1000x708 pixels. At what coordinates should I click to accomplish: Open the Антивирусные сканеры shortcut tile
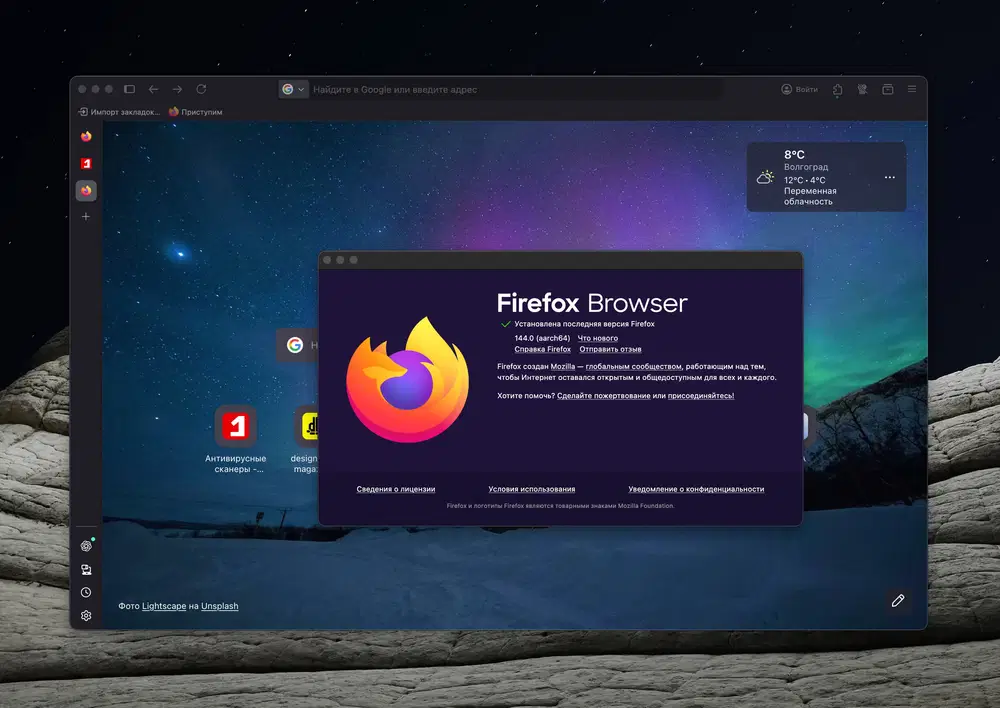[x=235, y=439]
